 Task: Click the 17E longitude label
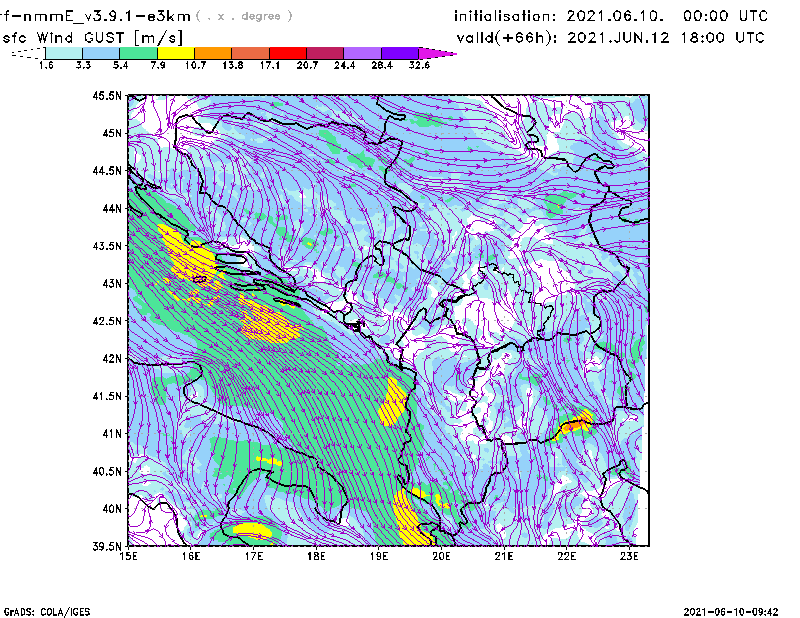(254, 556)
